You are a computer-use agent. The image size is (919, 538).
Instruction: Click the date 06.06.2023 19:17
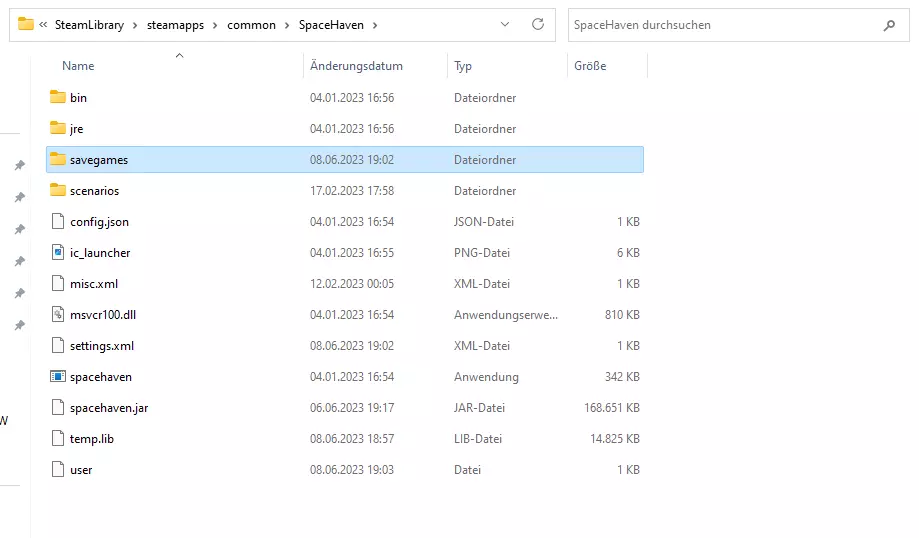click(352, 408)
